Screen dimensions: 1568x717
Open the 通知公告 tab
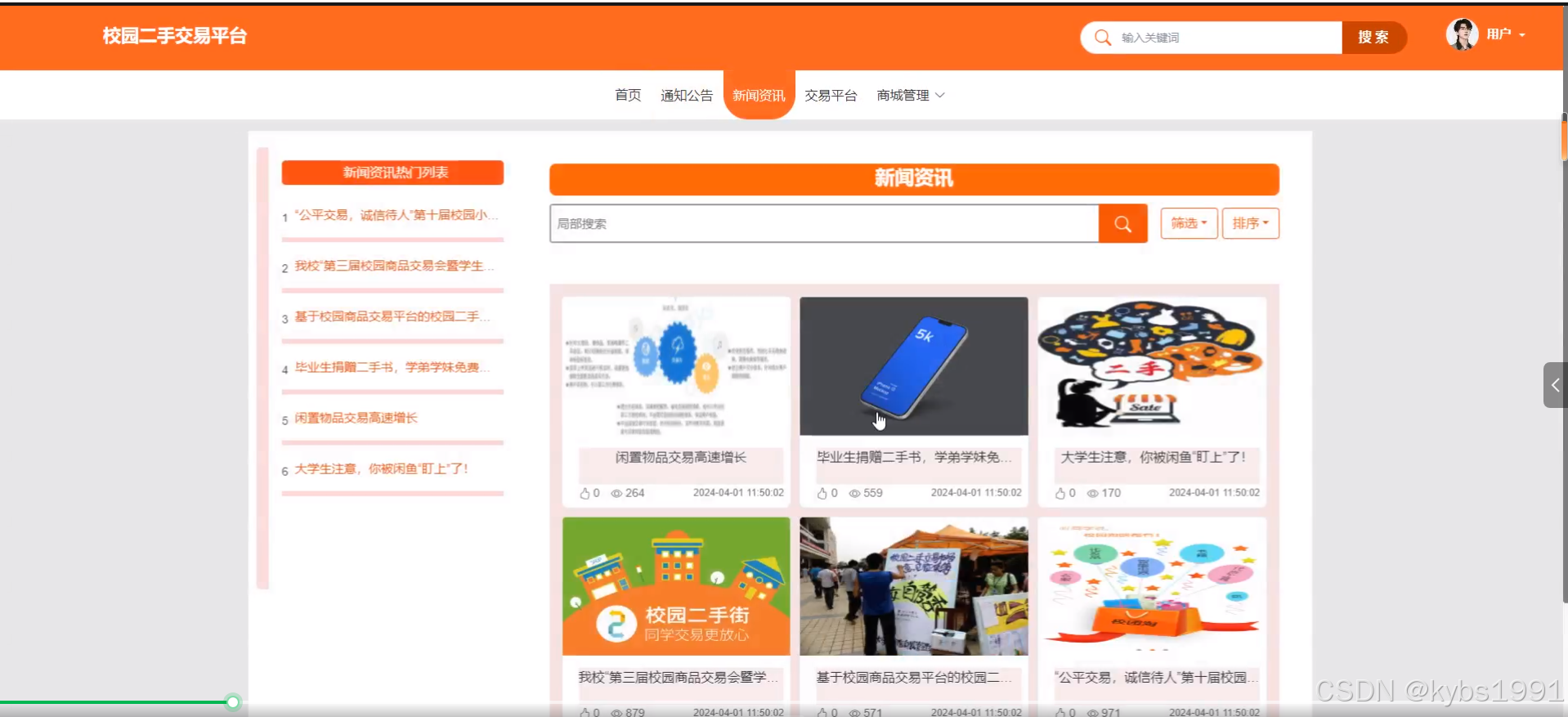coord(687,96)
